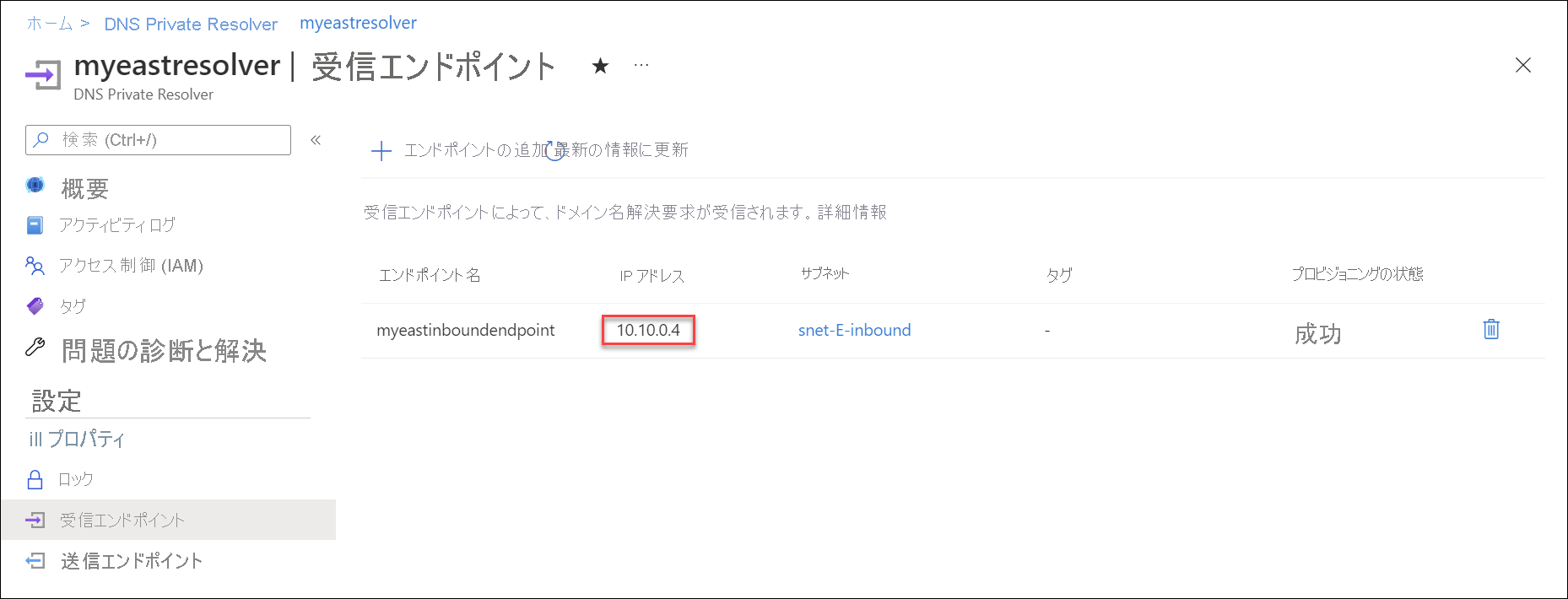
Task: Click 最新の情報に更新 refresh button
Action: pyautogui.click(x=619, y=150)
